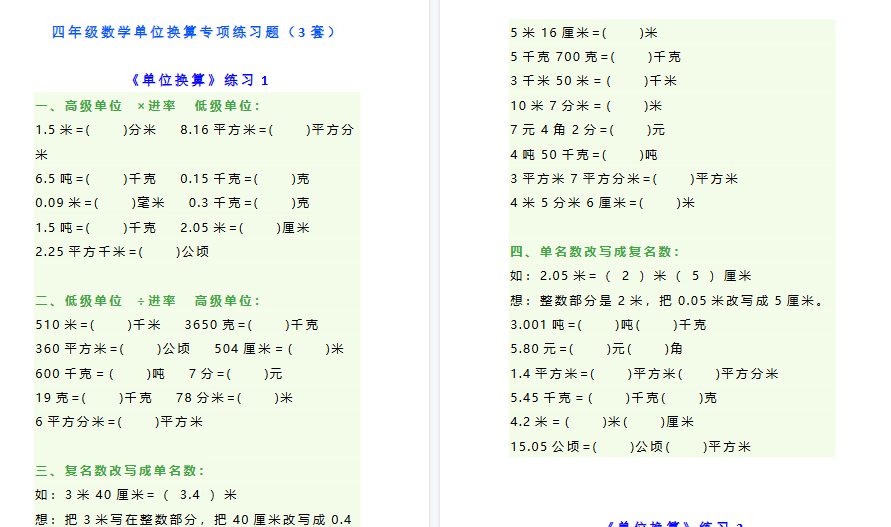Click the blank after 2.25 平方千米=
The image size is (891, 527).
click(x=160, y=252)
